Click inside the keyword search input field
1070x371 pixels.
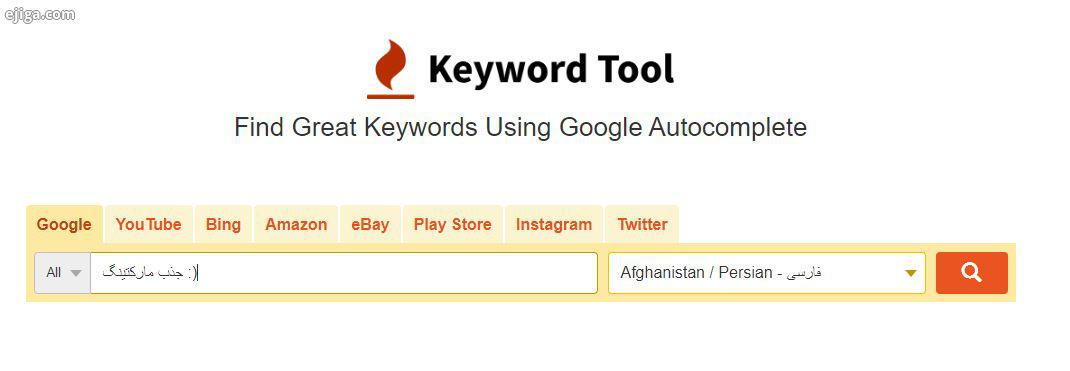[344, 273]
